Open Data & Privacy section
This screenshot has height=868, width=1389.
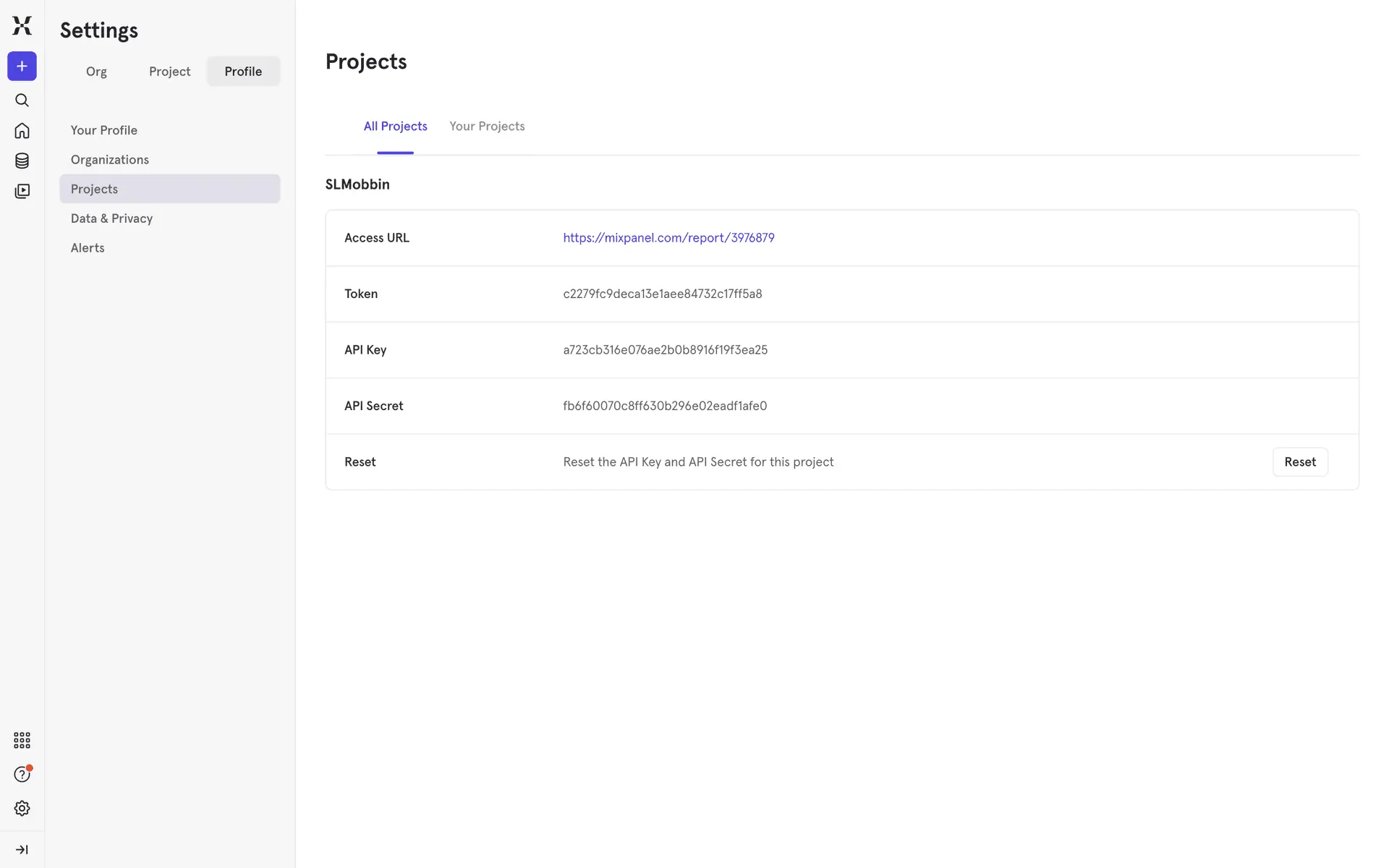pos(111,218)
